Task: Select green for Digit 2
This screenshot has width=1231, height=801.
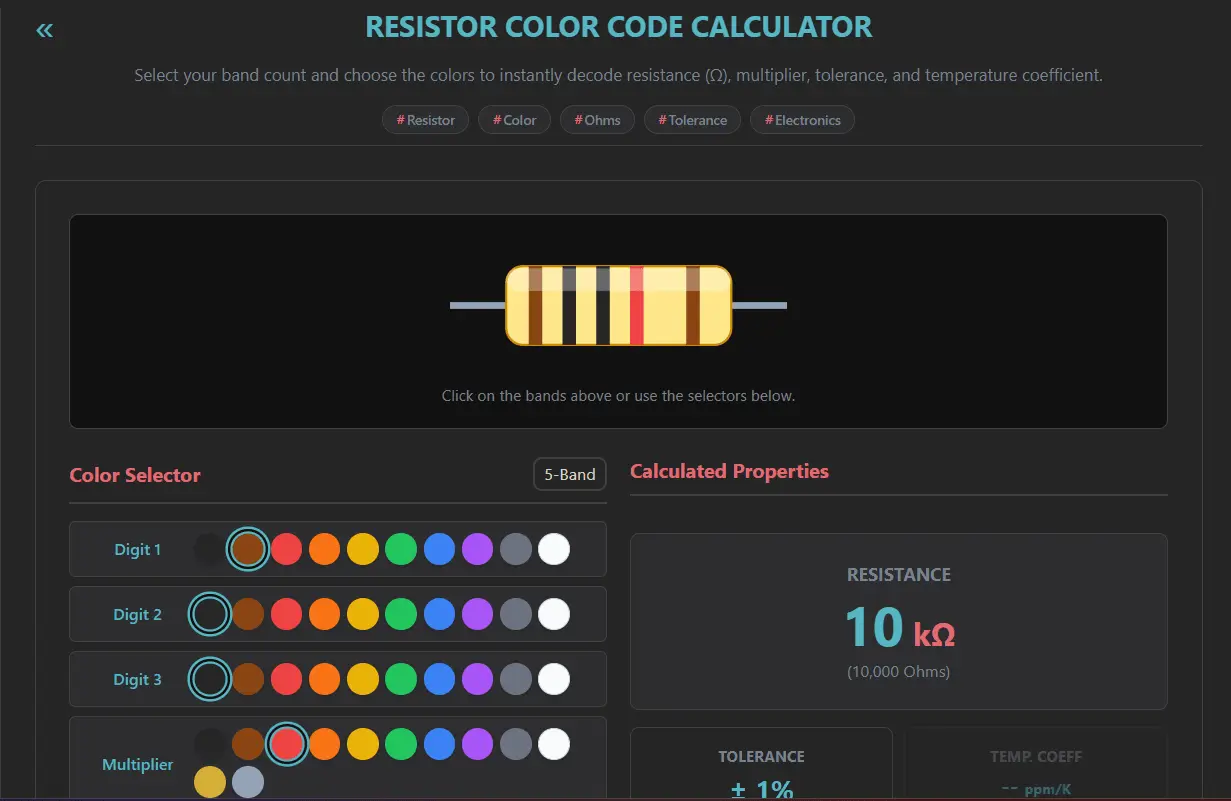Action: (x=401, y=614)
